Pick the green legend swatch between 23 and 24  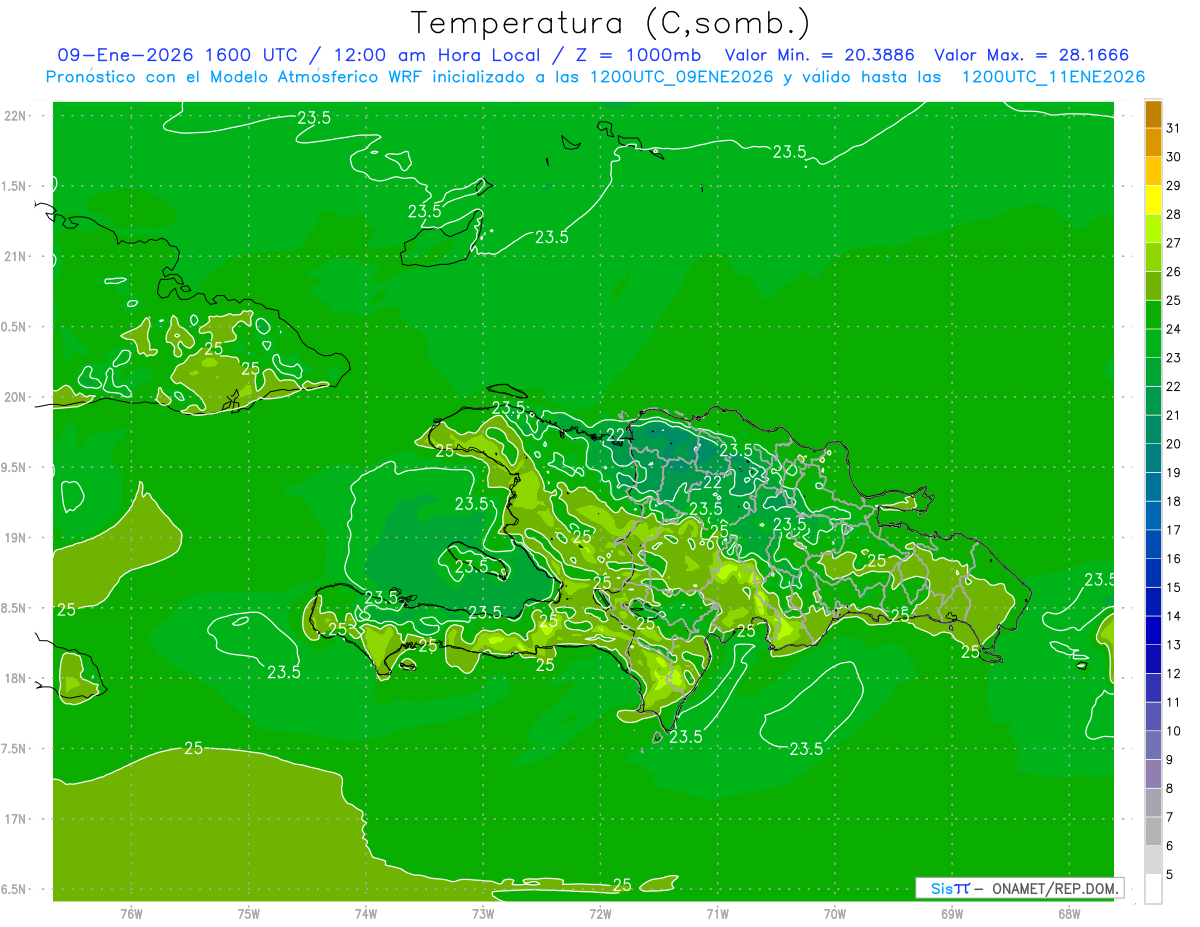click(1153, 343)
